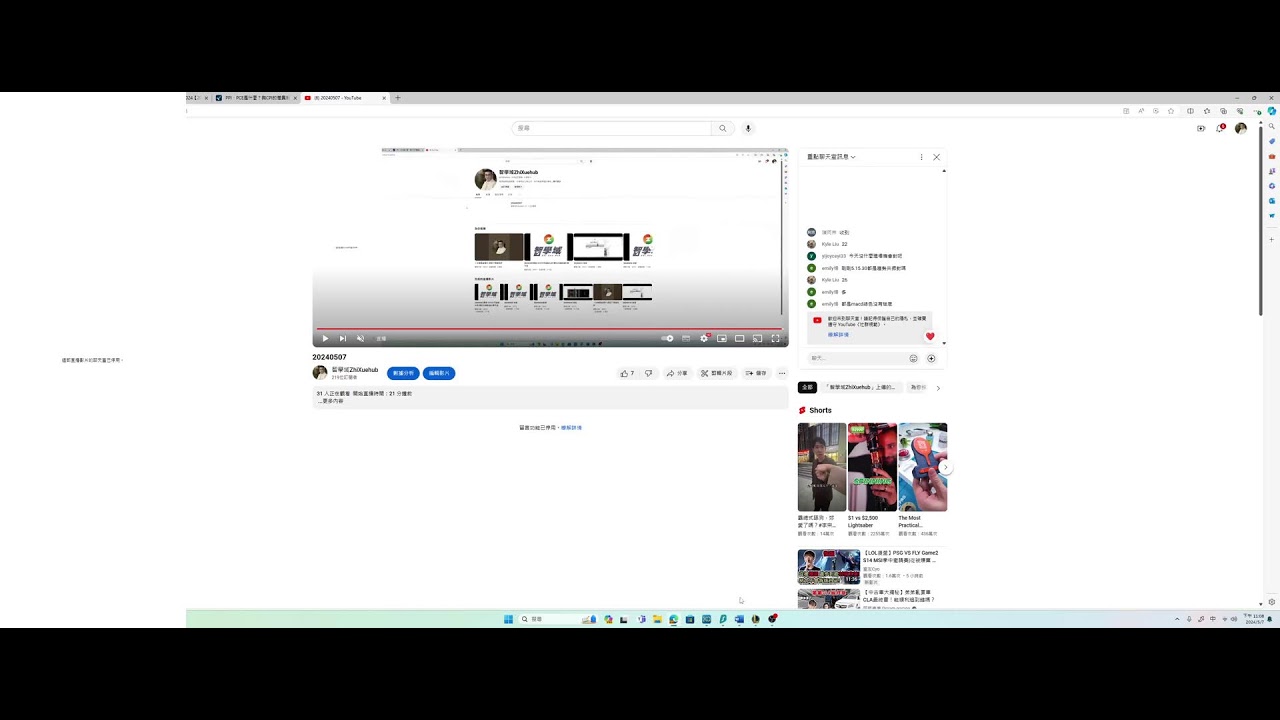Open video player settings gear
This screenshot has width=1280, height=720.
704,339
